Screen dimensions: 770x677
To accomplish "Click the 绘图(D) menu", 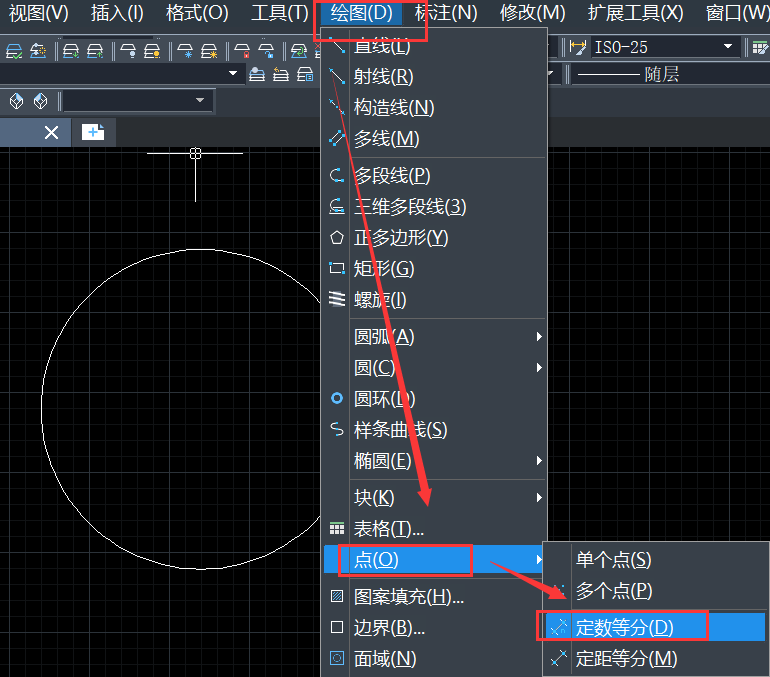I will (361, 13).
